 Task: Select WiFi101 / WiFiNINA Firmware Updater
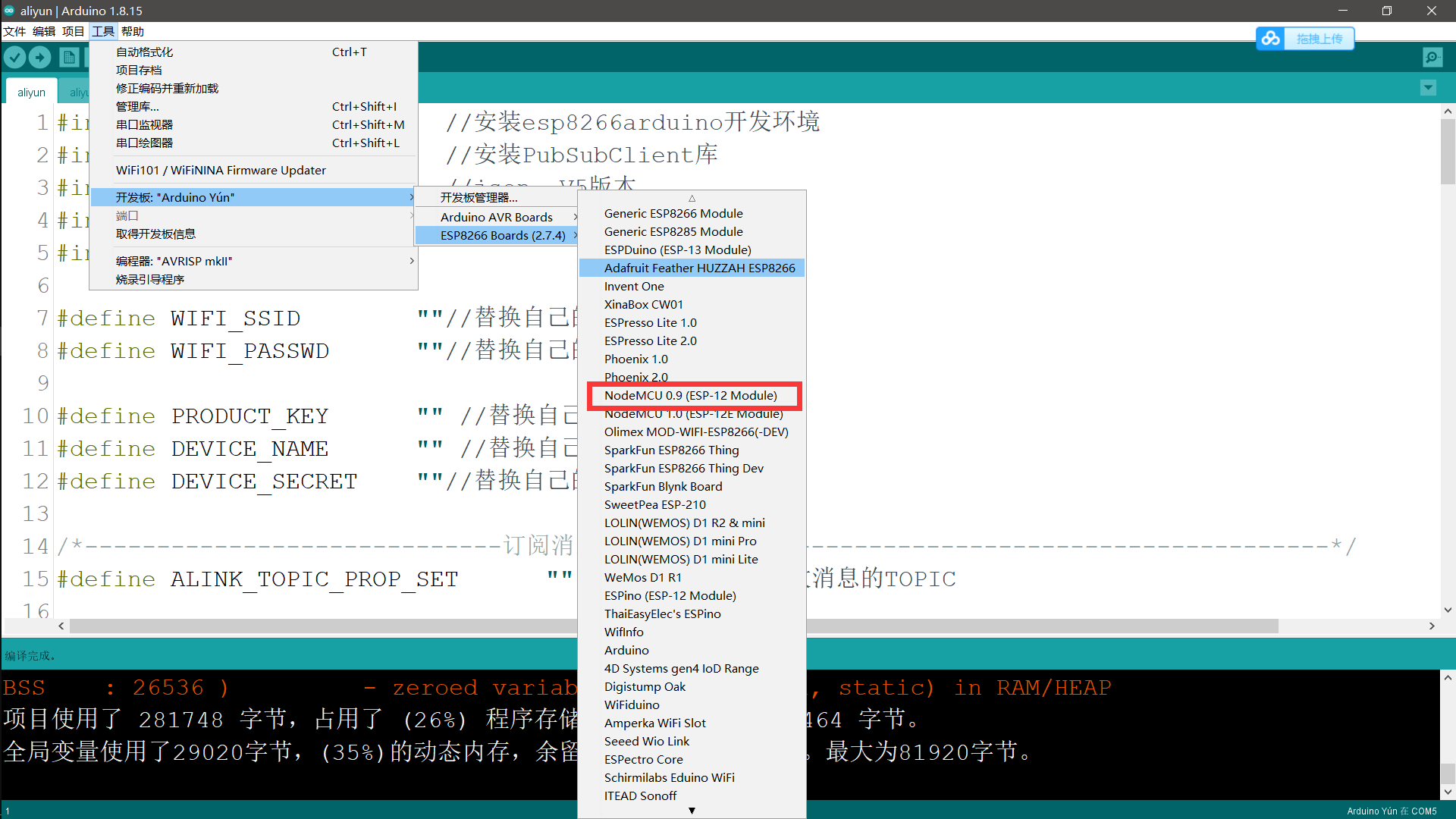tap(253, 170)
